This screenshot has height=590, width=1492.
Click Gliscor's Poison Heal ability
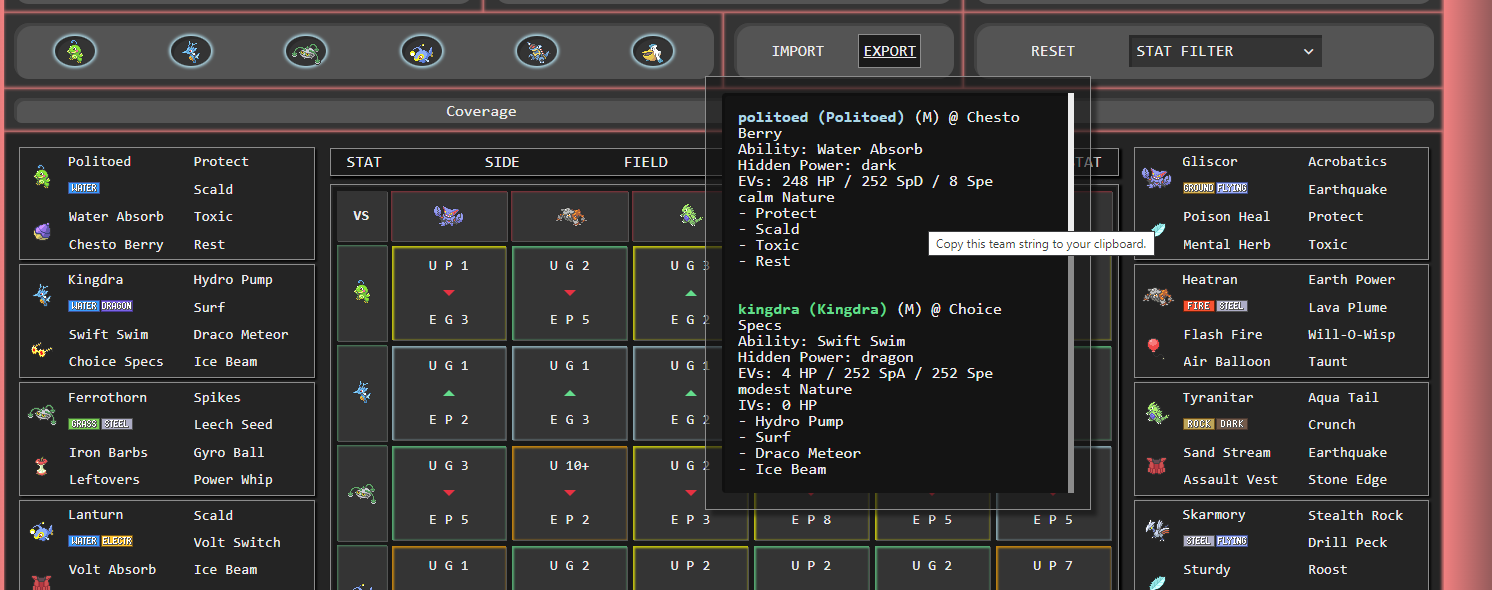(1226, 216)
